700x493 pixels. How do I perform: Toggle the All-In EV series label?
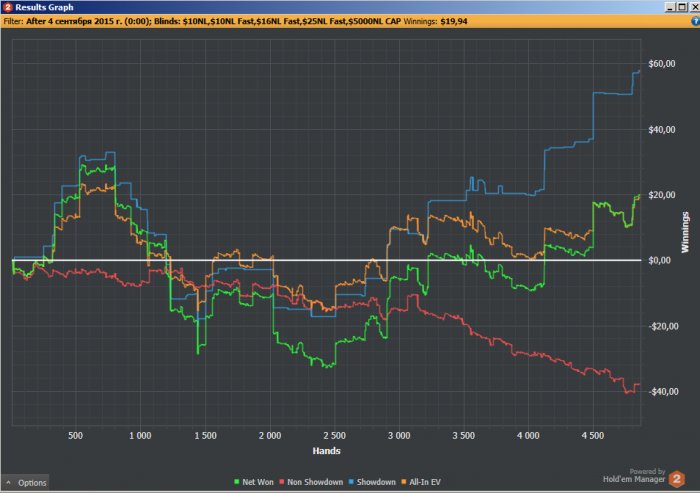(426, 481)
